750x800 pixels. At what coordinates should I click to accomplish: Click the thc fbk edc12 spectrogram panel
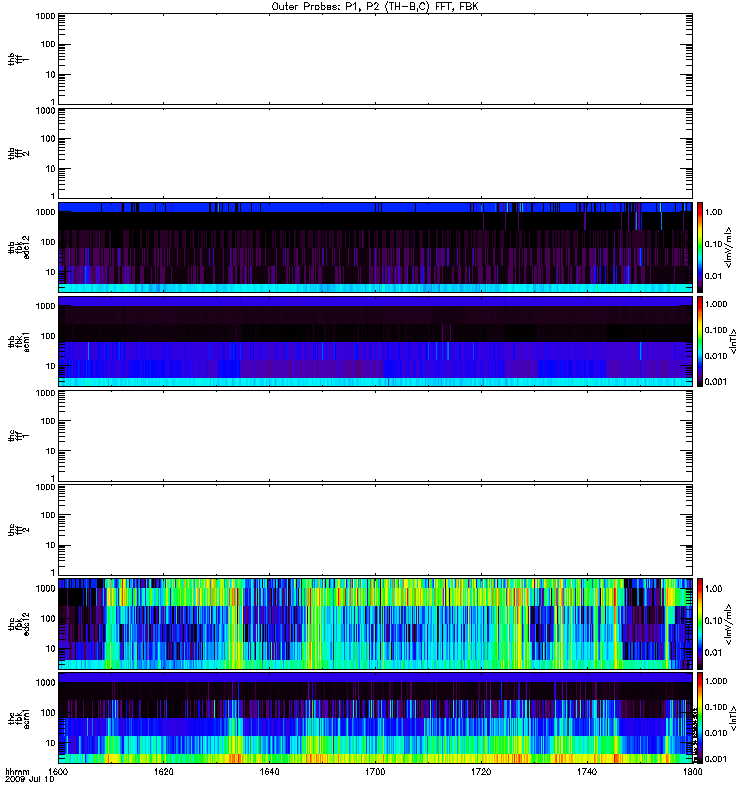pyautogui.click(x=375, y=624)
